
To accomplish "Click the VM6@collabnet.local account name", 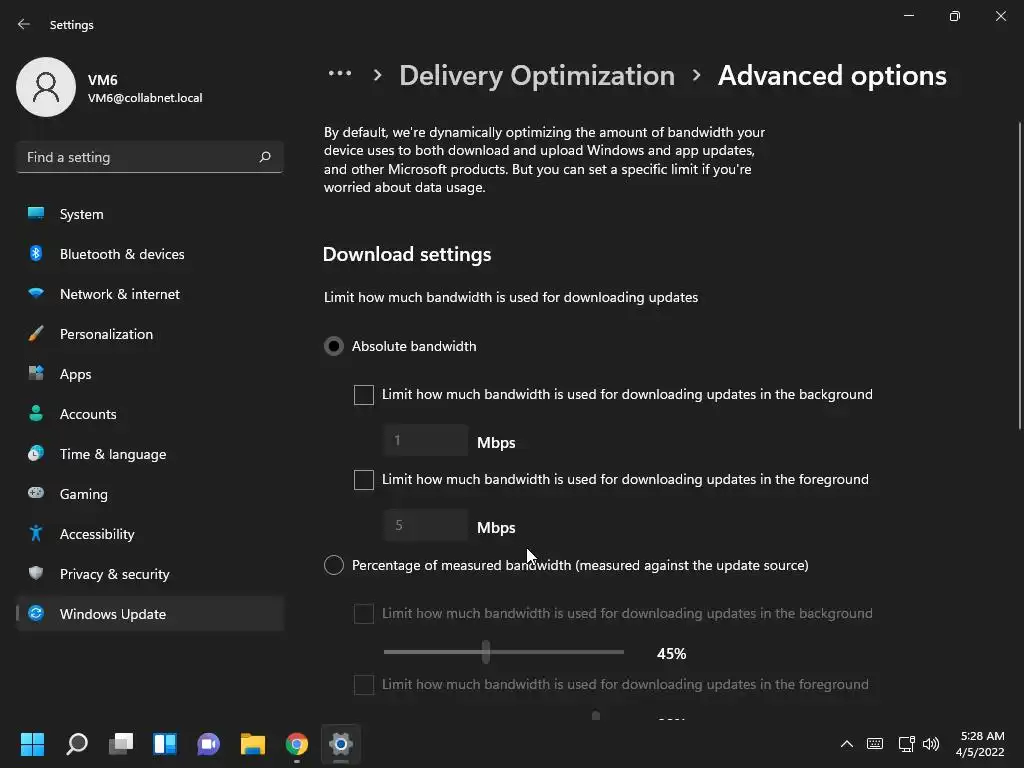I will (145, 98).
